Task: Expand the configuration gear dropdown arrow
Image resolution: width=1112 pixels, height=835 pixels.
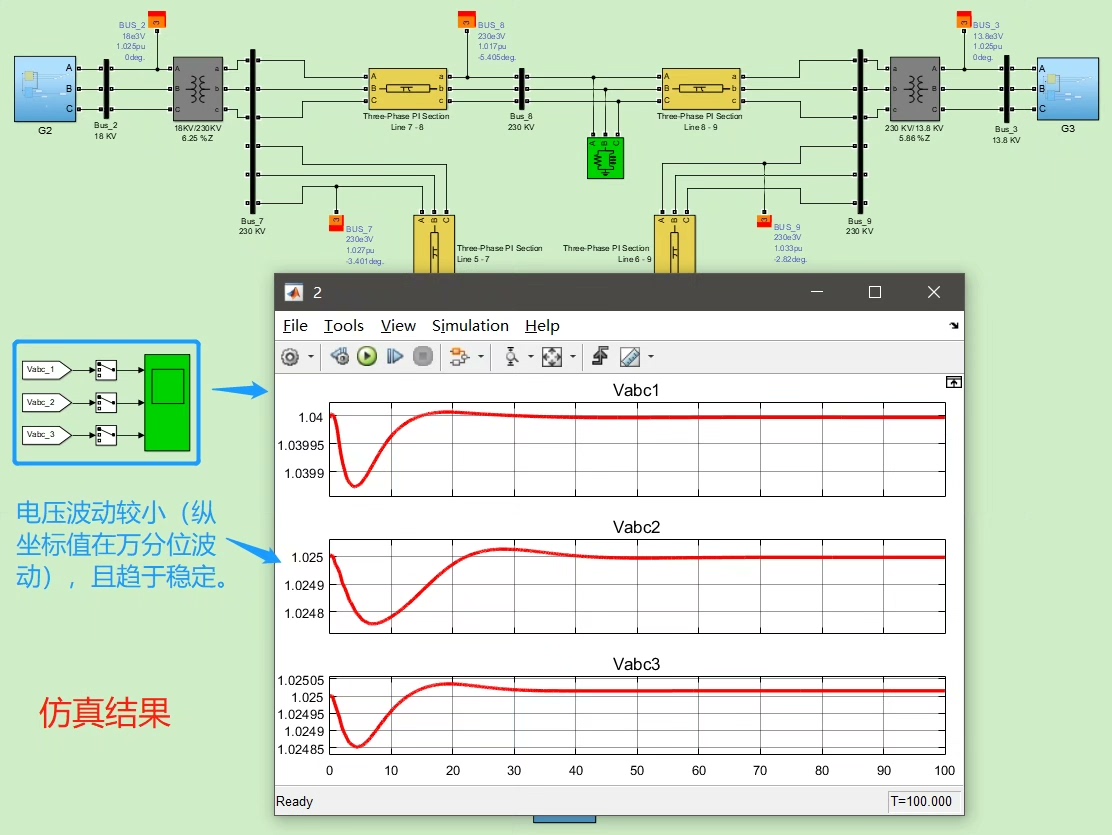Action: coord(311,356)
